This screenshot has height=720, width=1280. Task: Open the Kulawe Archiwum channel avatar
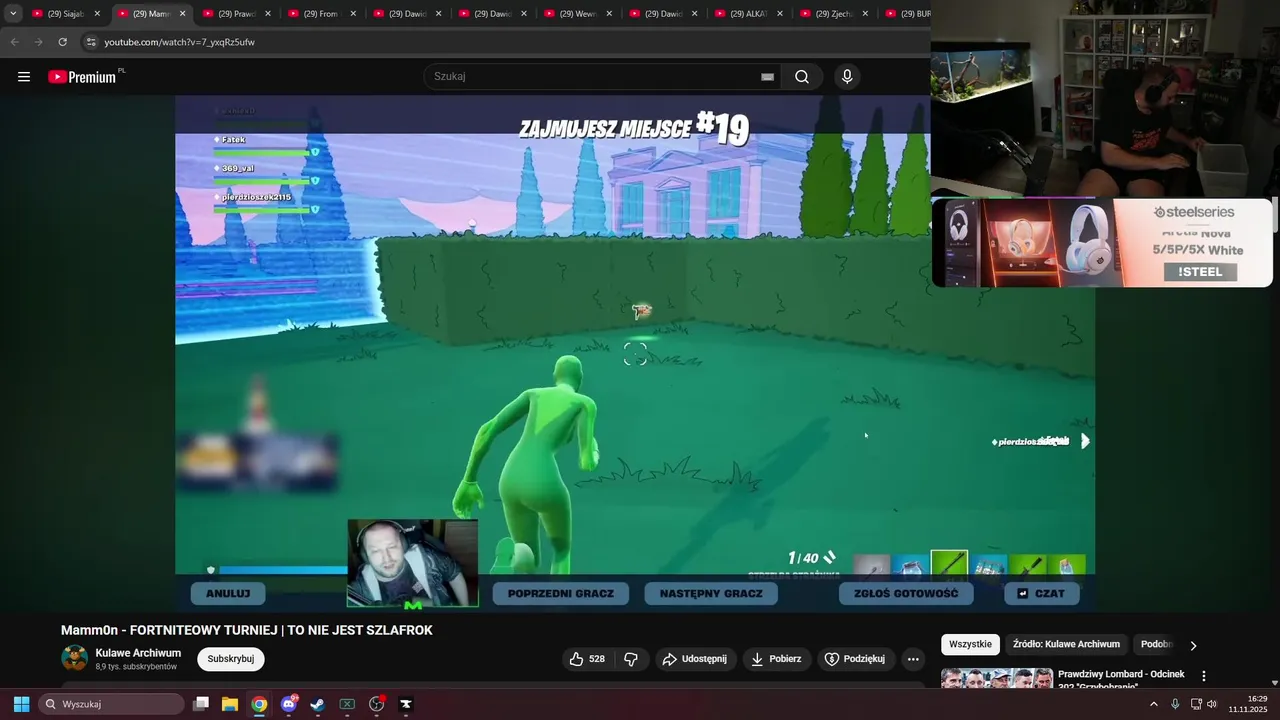click(75, 658)
